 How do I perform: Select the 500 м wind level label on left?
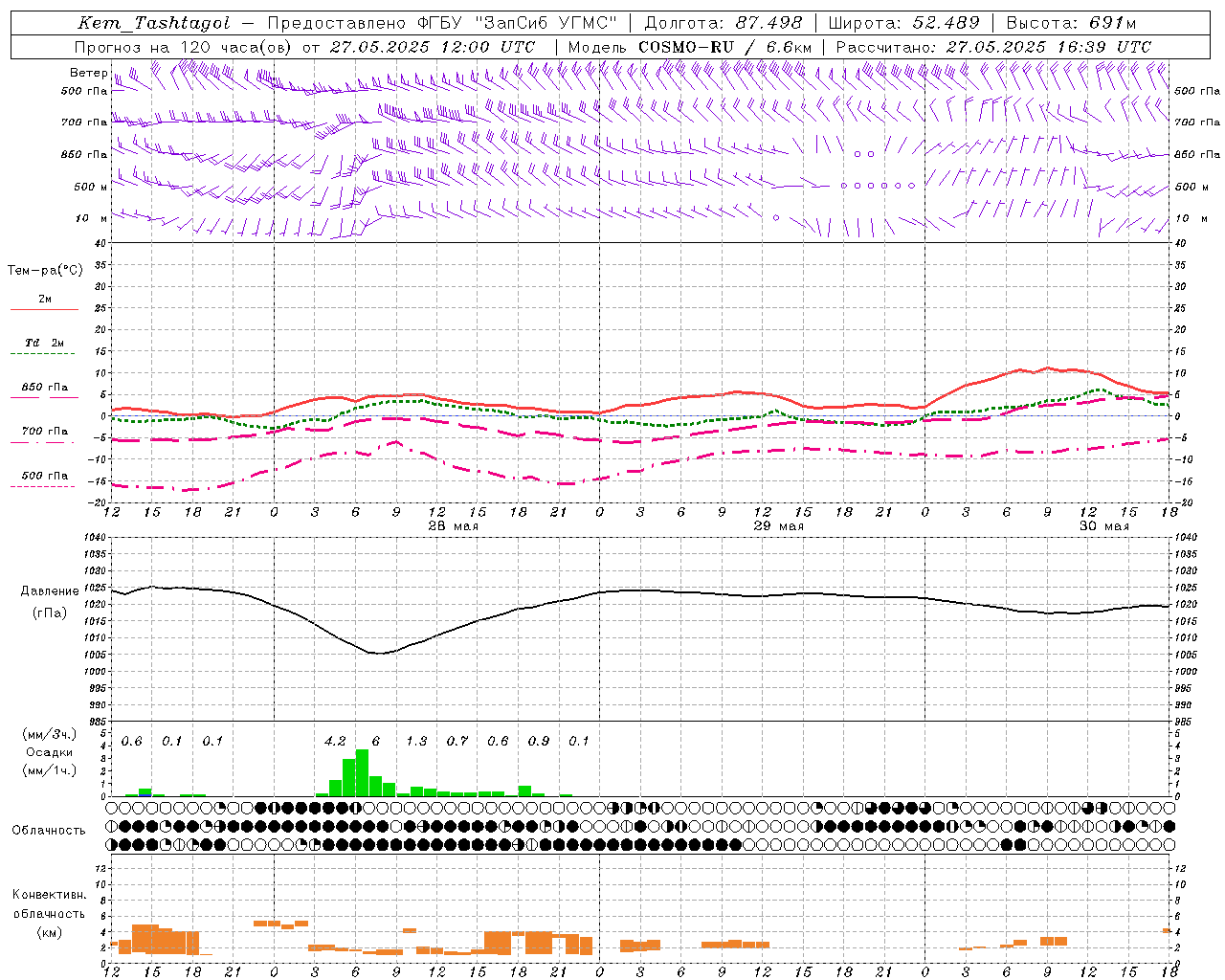[92, 187]
